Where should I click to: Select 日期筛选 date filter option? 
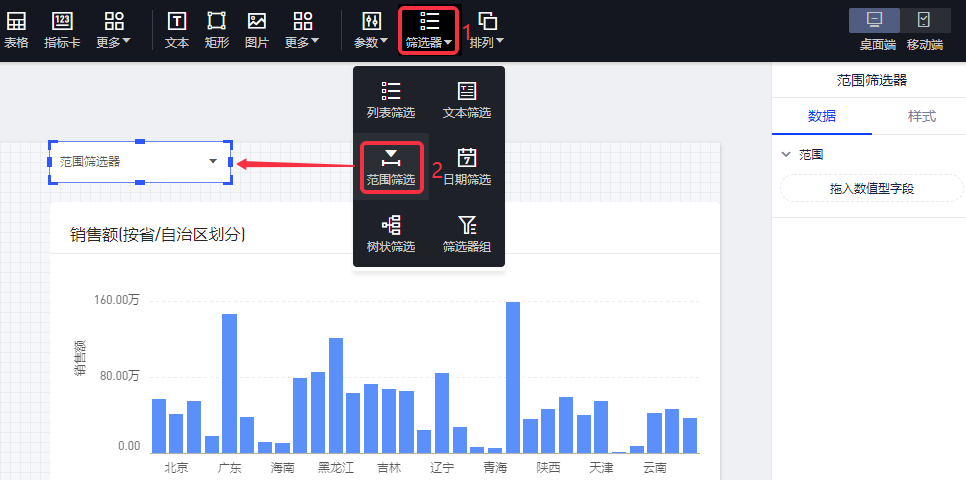click(x=467, y=167)
